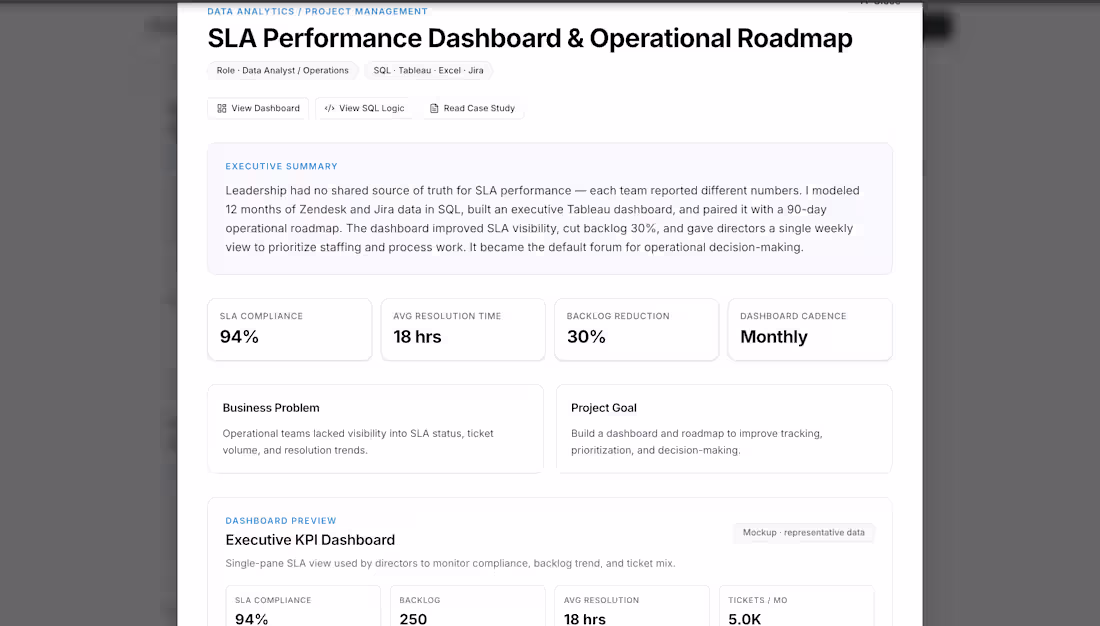1100x626 pixels.
Task: Click the Executive KPI Dashboard heading
Action: click(310, 540)
